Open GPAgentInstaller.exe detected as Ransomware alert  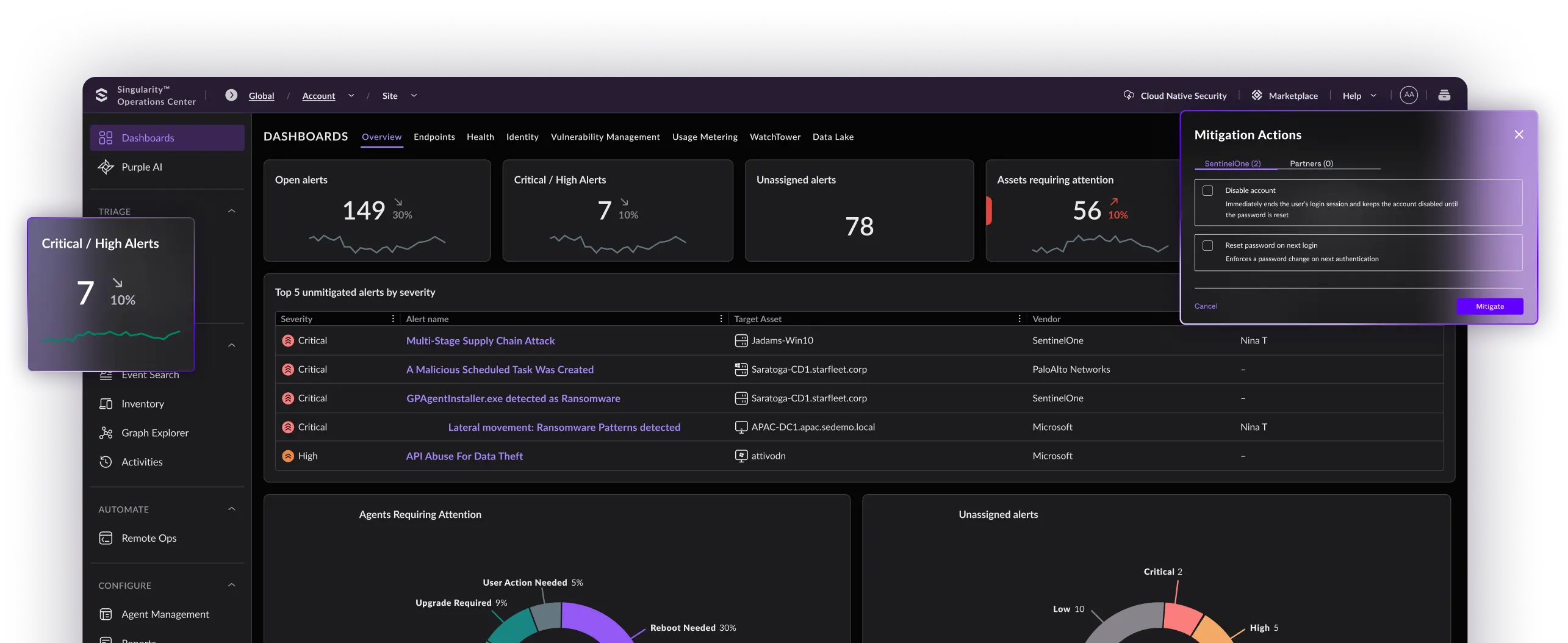coord(513,398)
